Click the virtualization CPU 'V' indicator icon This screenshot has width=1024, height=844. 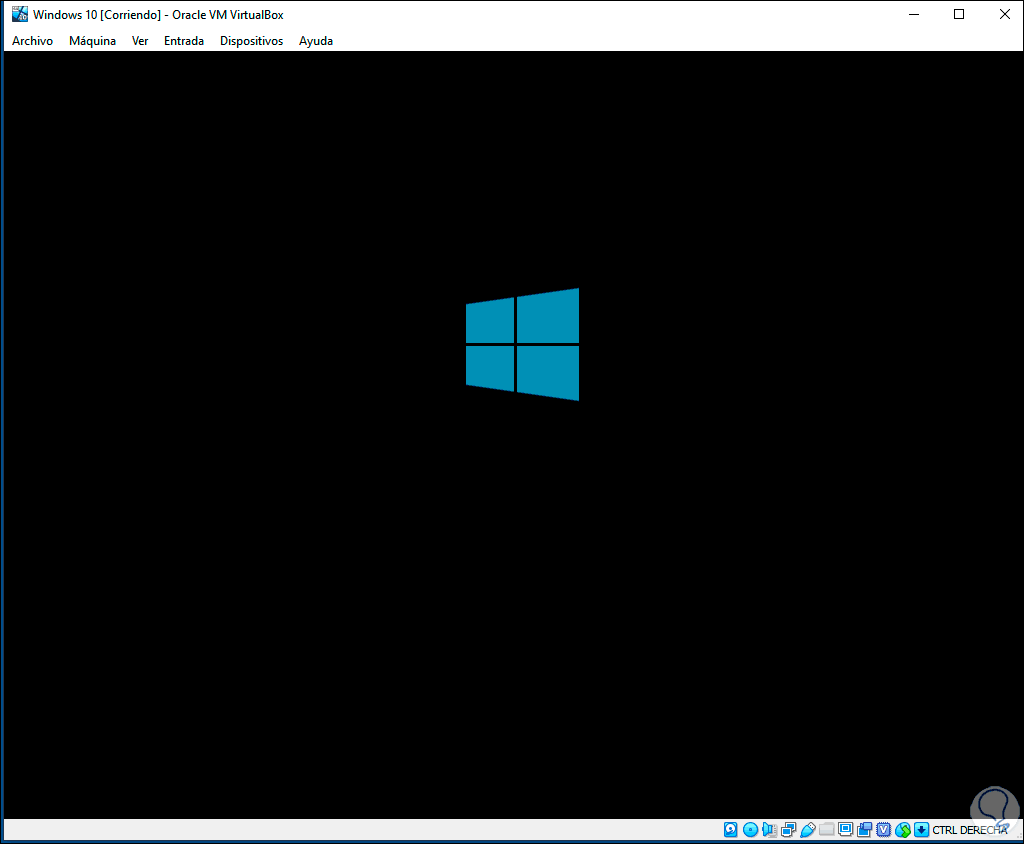tap(884, 830)
